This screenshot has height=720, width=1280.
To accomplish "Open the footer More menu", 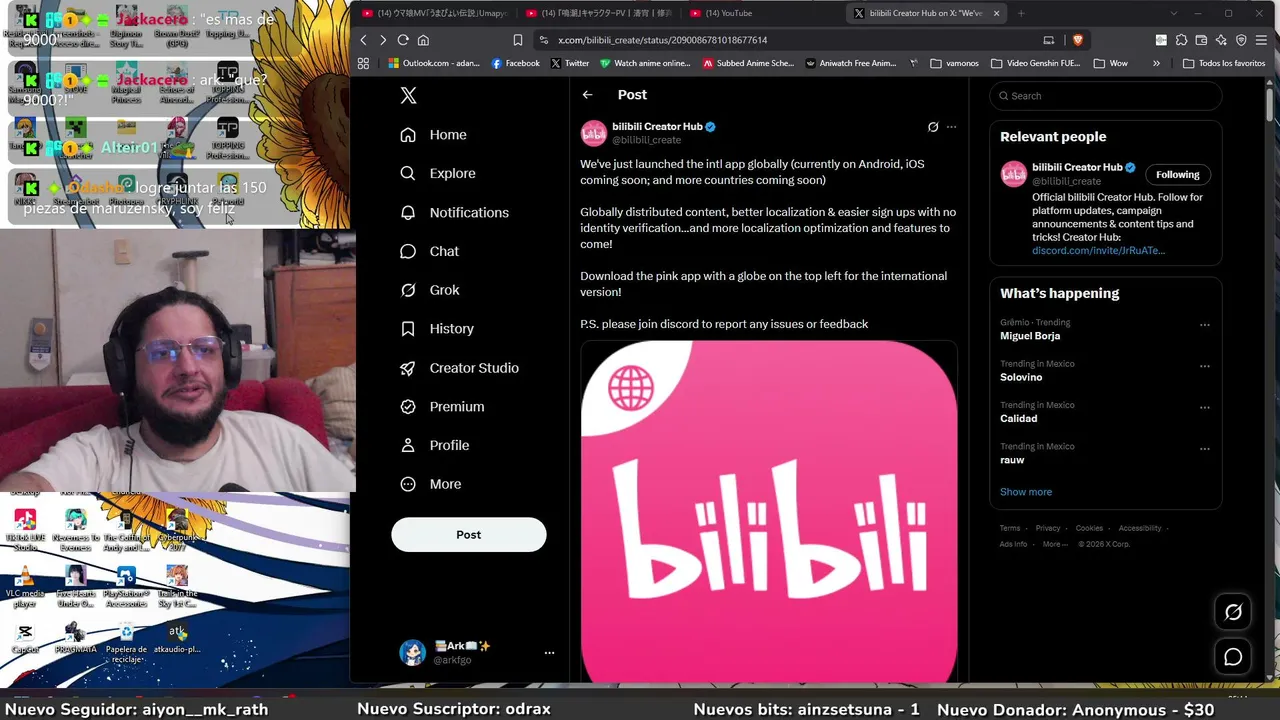I will [1054, 544].
